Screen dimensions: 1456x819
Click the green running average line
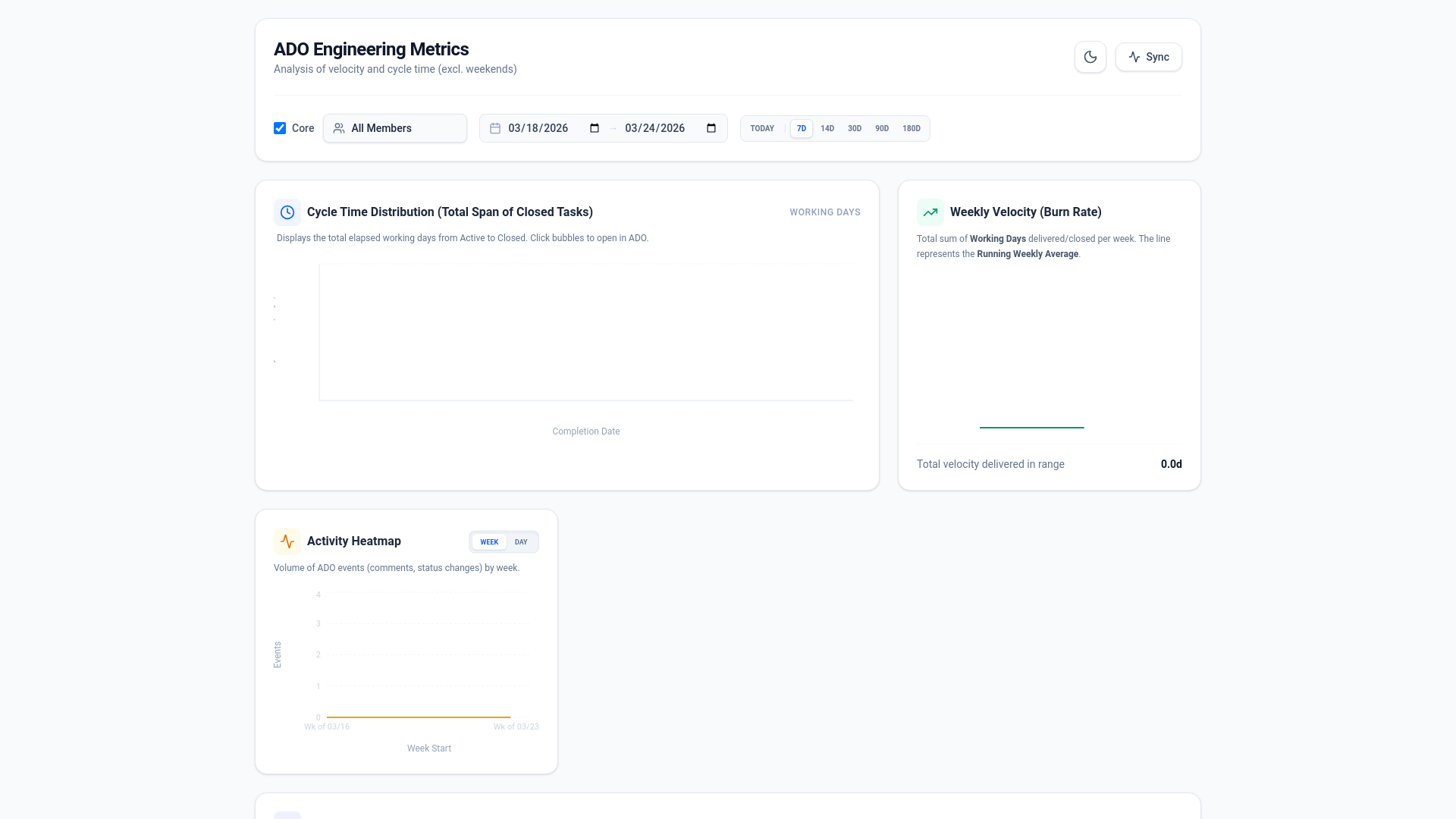pyautogui.click(x=1031, y=428)
